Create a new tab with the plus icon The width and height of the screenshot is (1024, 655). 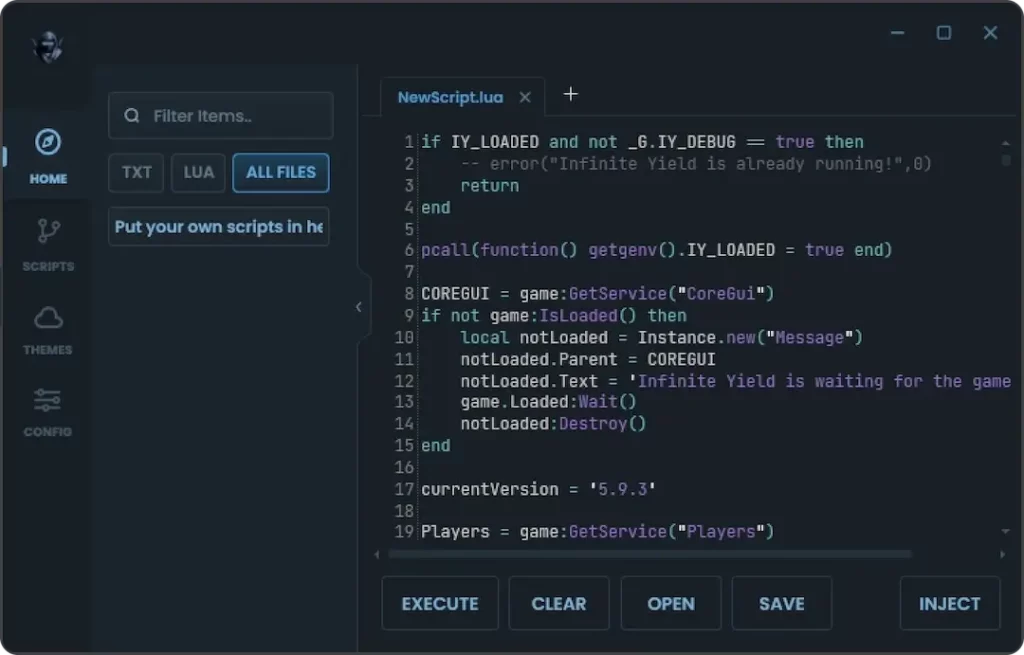(571, 93)
